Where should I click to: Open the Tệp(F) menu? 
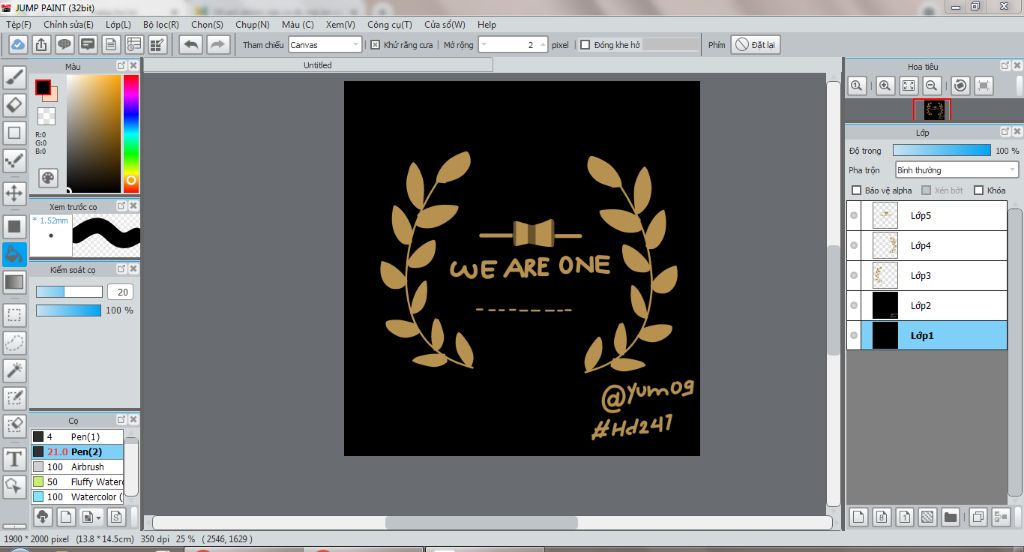click(19, 24)
